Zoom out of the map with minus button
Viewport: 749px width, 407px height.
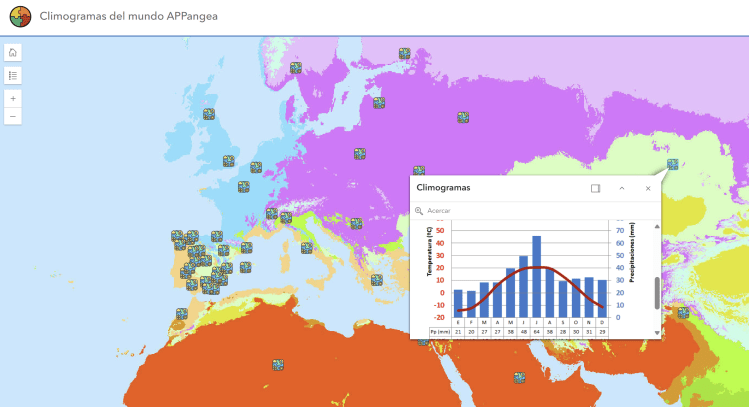tap(13, 117)
